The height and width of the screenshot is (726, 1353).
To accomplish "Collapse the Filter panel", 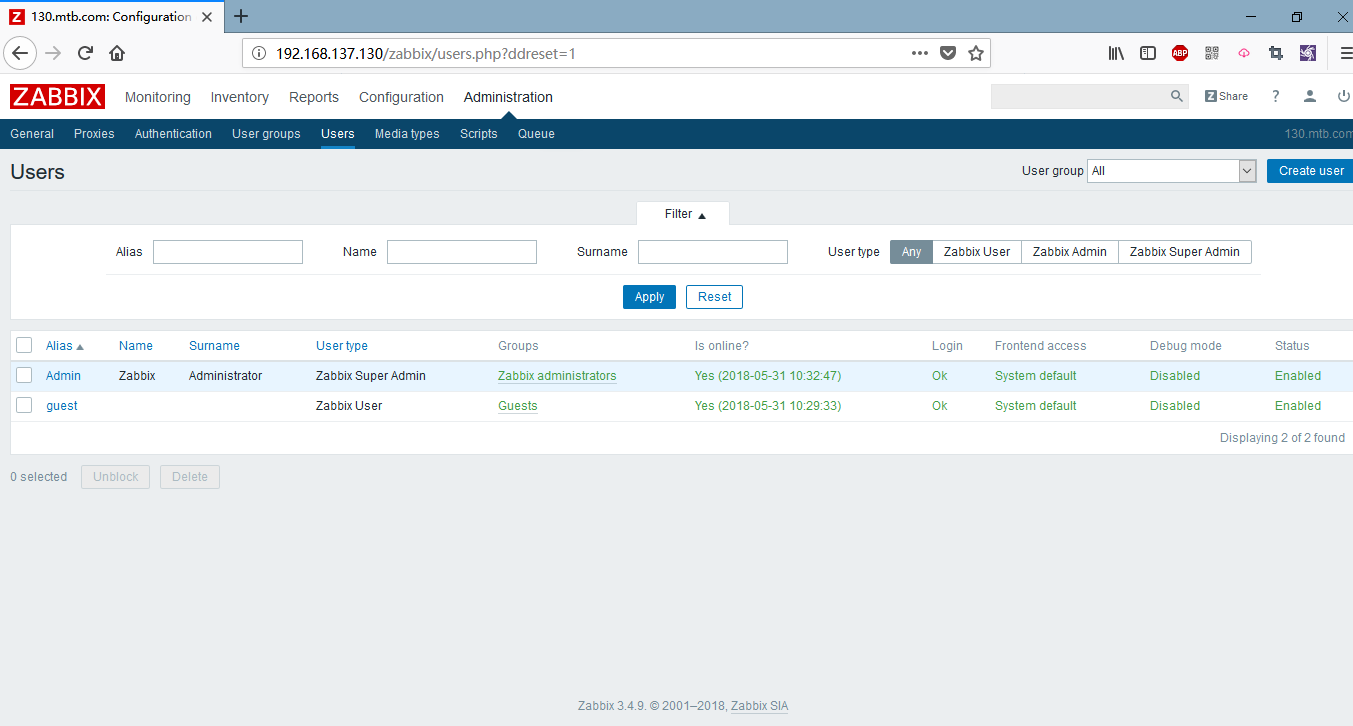I will point(683,213).
